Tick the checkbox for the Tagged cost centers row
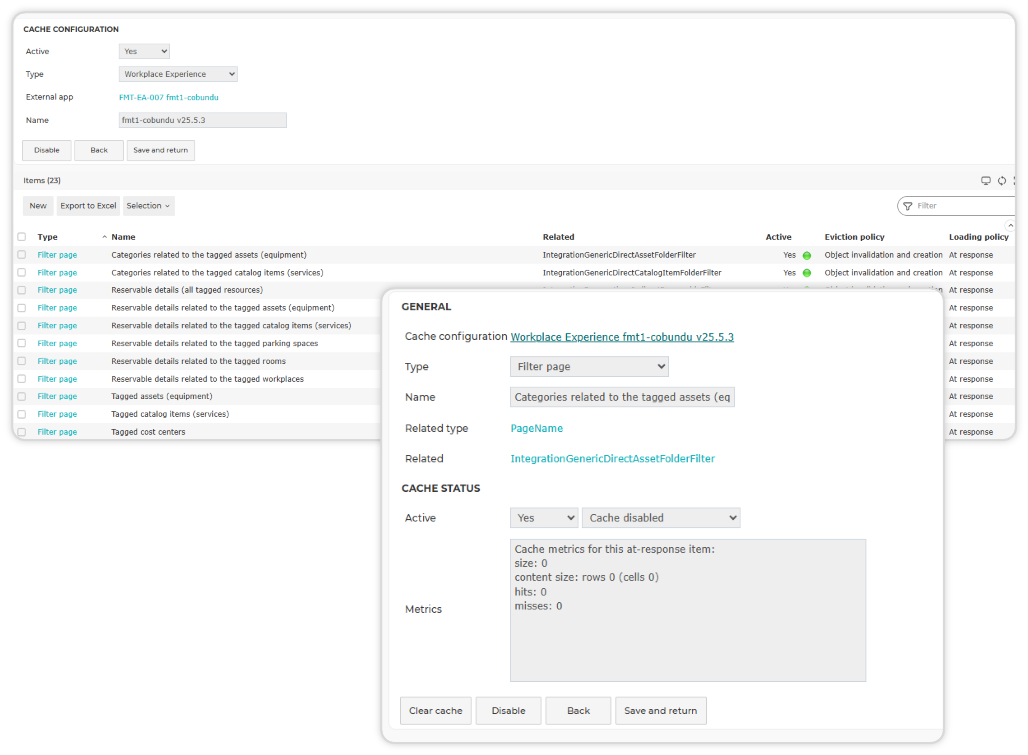 click(x=22, y=432)
